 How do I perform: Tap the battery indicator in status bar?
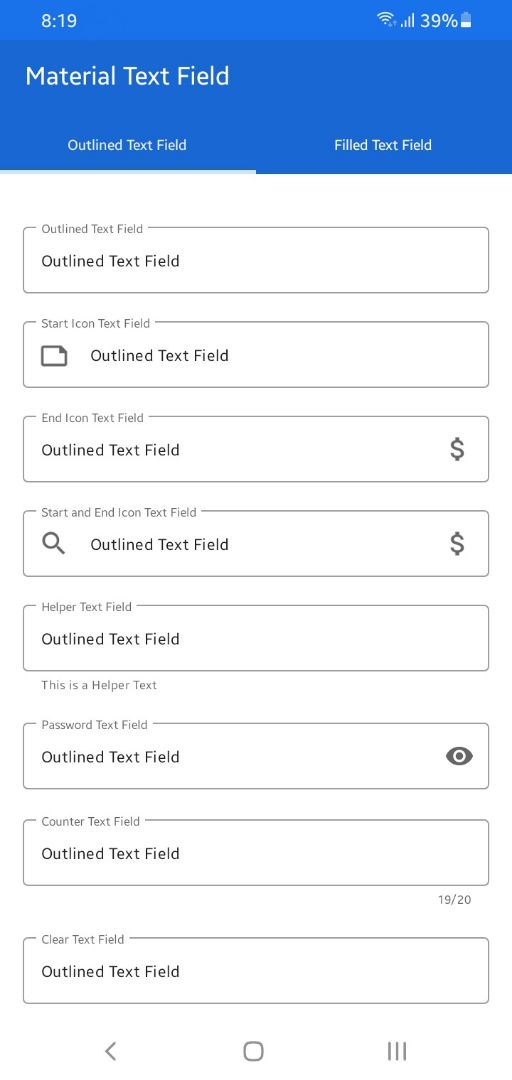pyautogui.click(x=467, y=20)
